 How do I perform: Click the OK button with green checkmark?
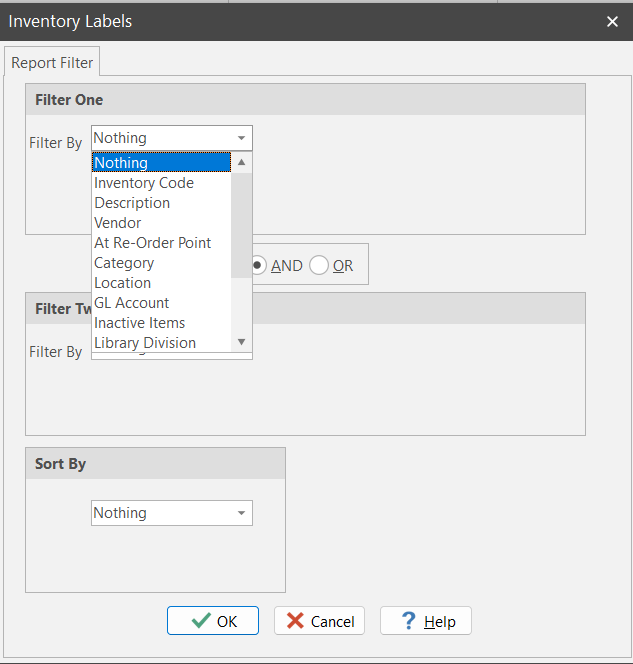pos(213,621)
